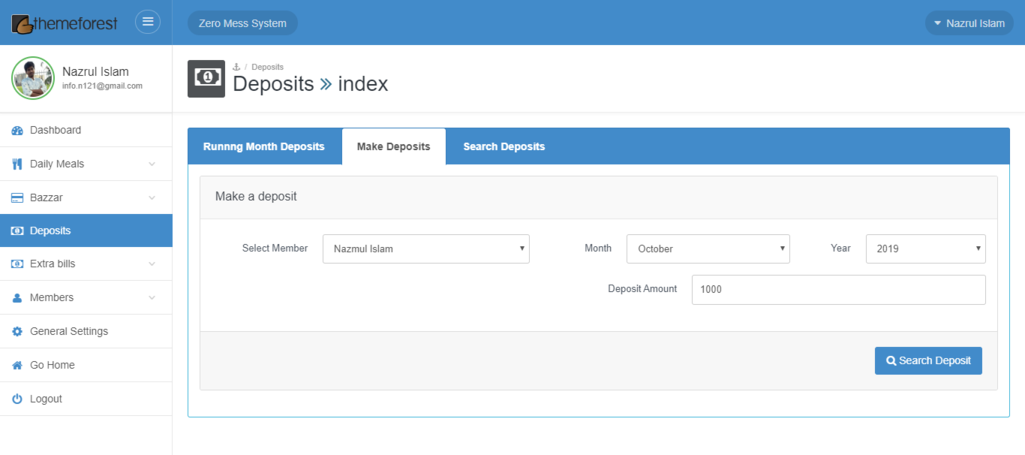Click the Logout power icon

(x=17, y=399)
